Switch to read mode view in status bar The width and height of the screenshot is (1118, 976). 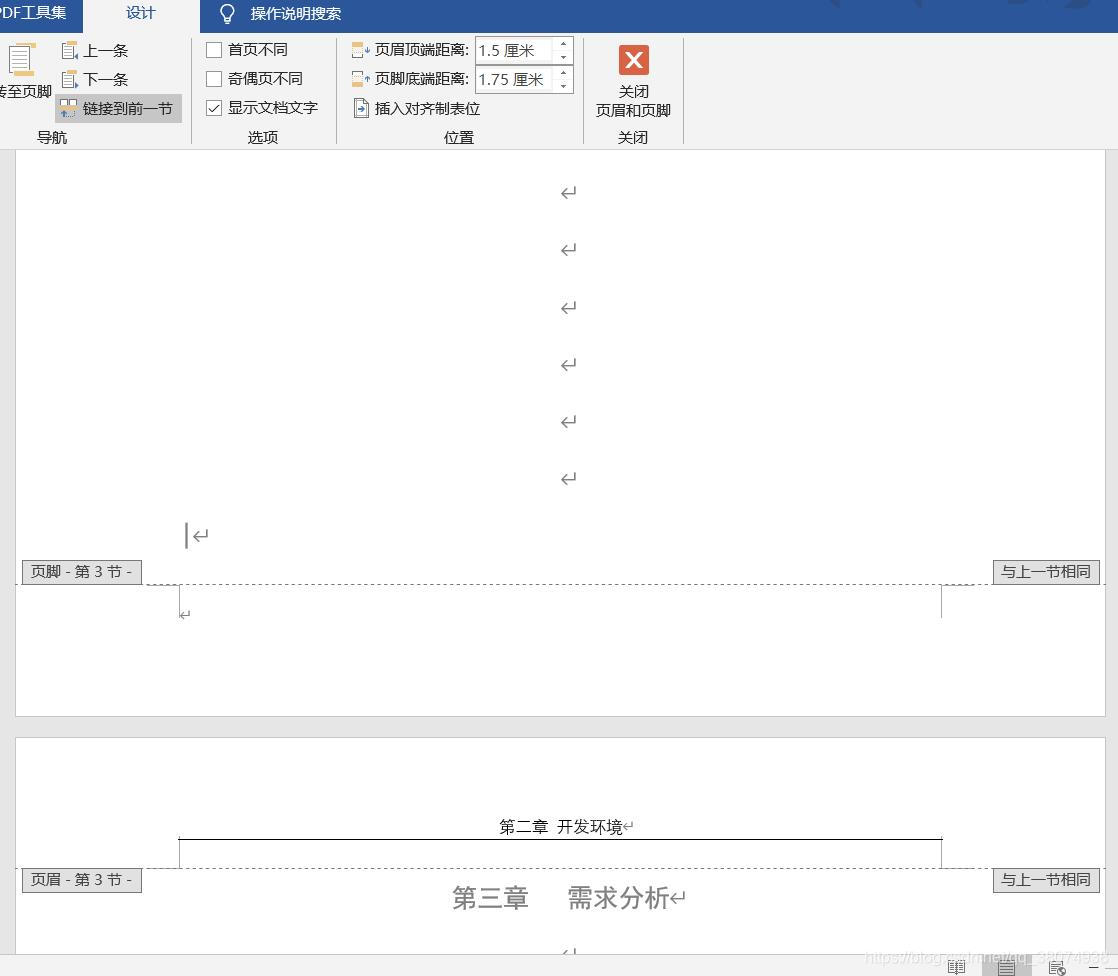coord(956,967)
